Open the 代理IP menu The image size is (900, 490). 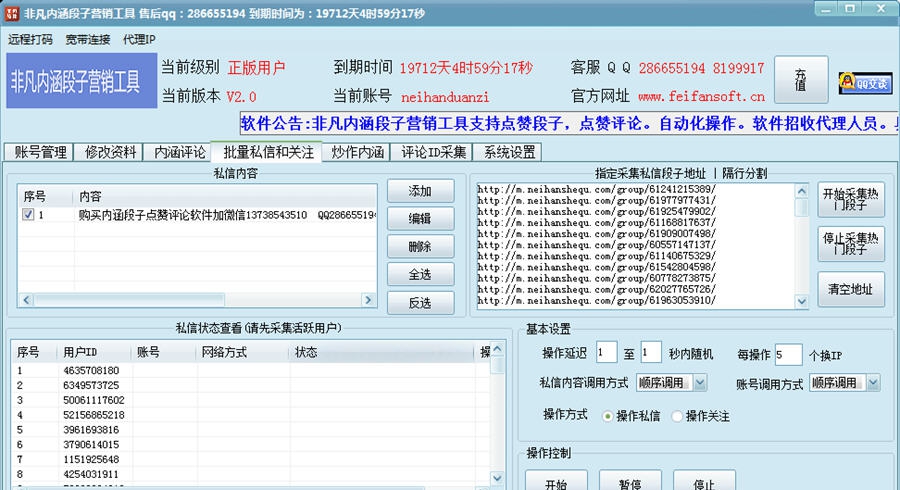click(139, 40)
